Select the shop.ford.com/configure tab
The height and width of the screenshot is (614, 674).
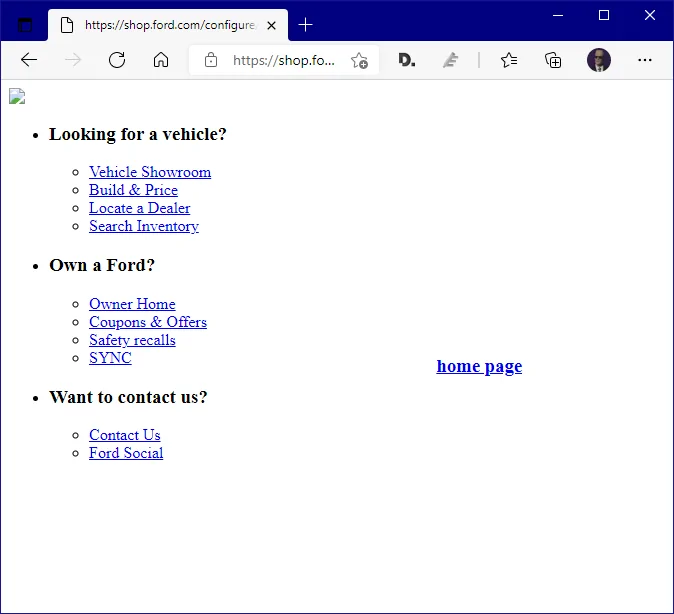[168, 25]
